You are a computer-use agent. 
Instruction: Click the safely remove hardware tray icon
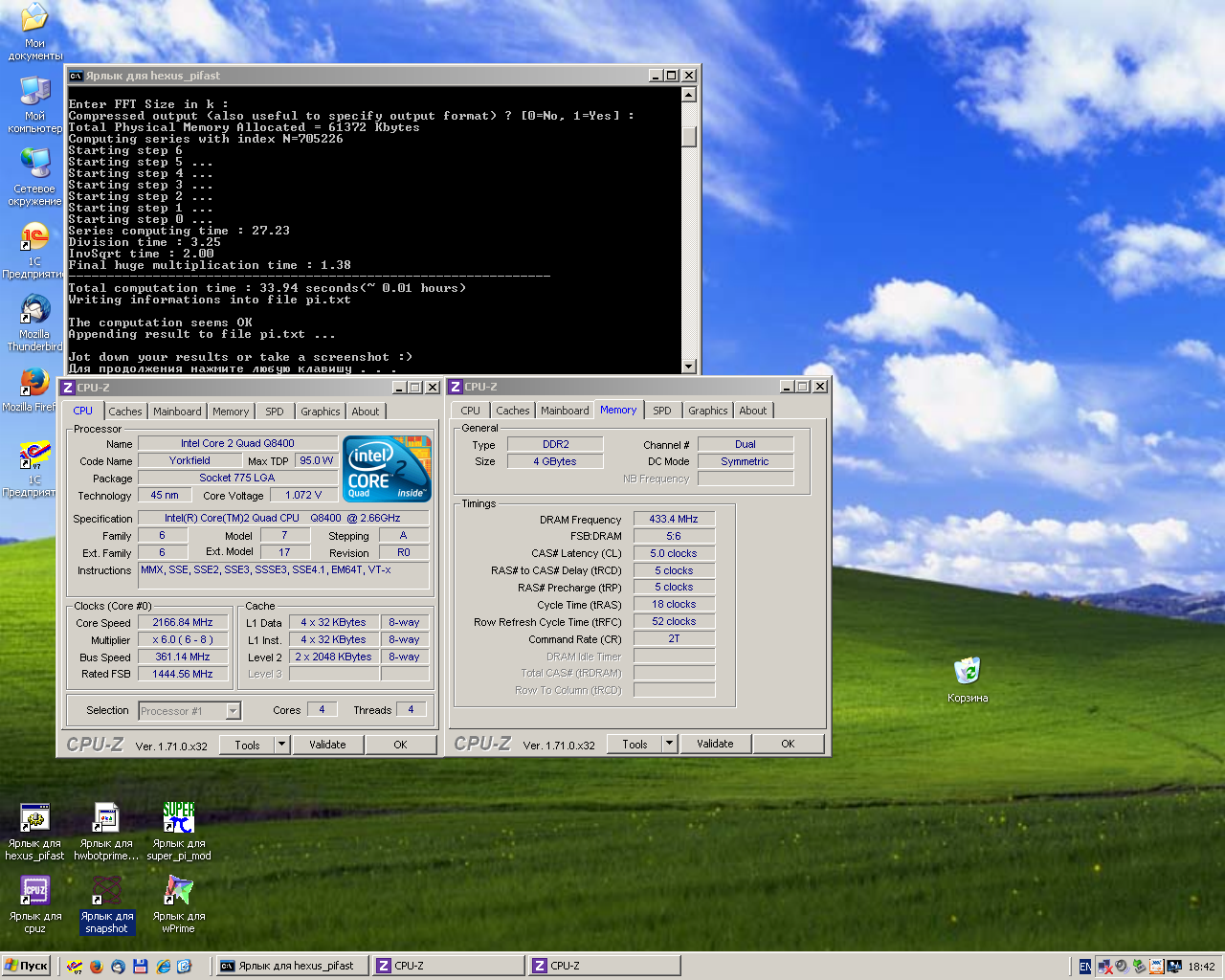(x=1138, y=967)
